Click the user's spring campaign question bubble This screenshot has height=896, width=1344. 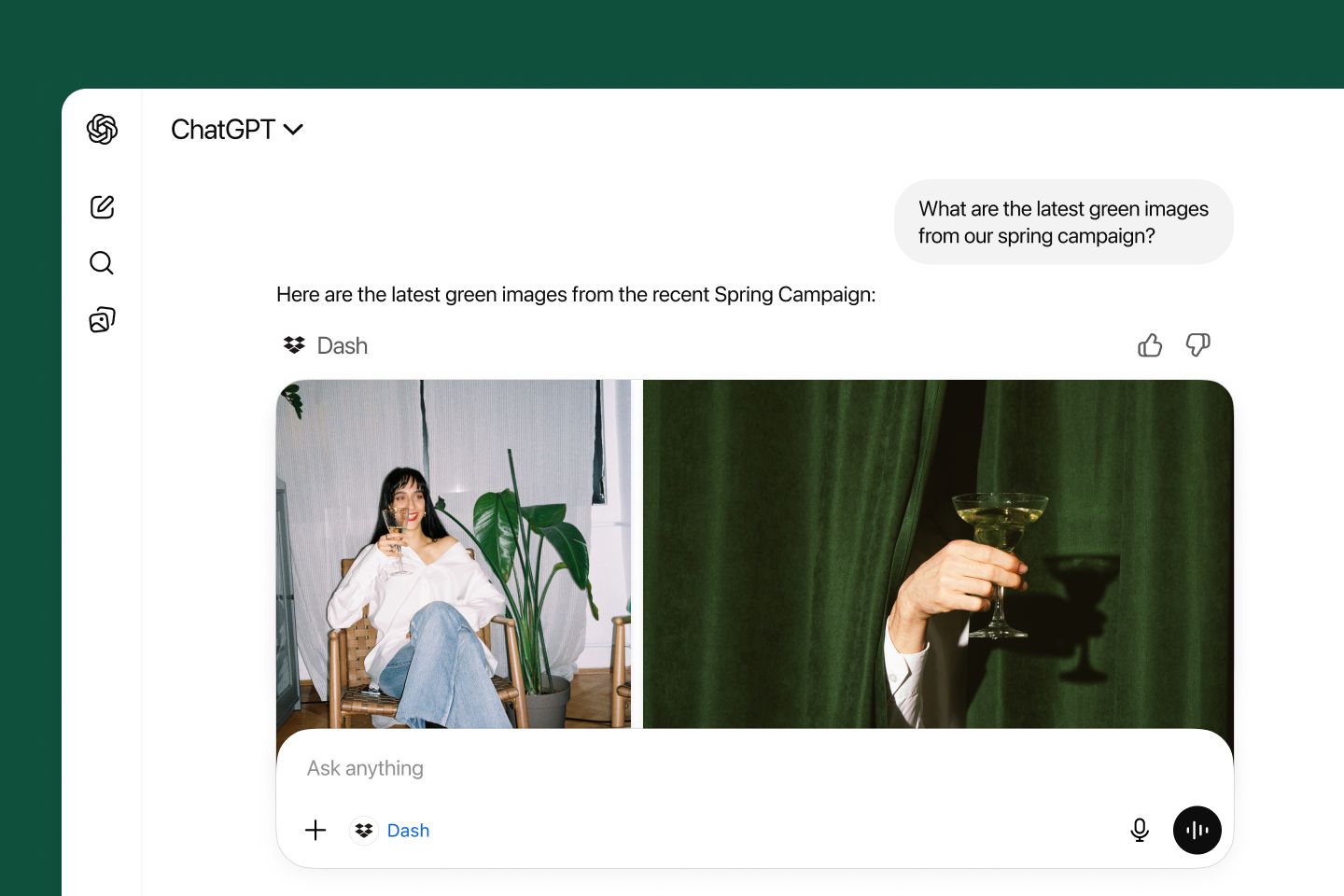coord(1063,222)
